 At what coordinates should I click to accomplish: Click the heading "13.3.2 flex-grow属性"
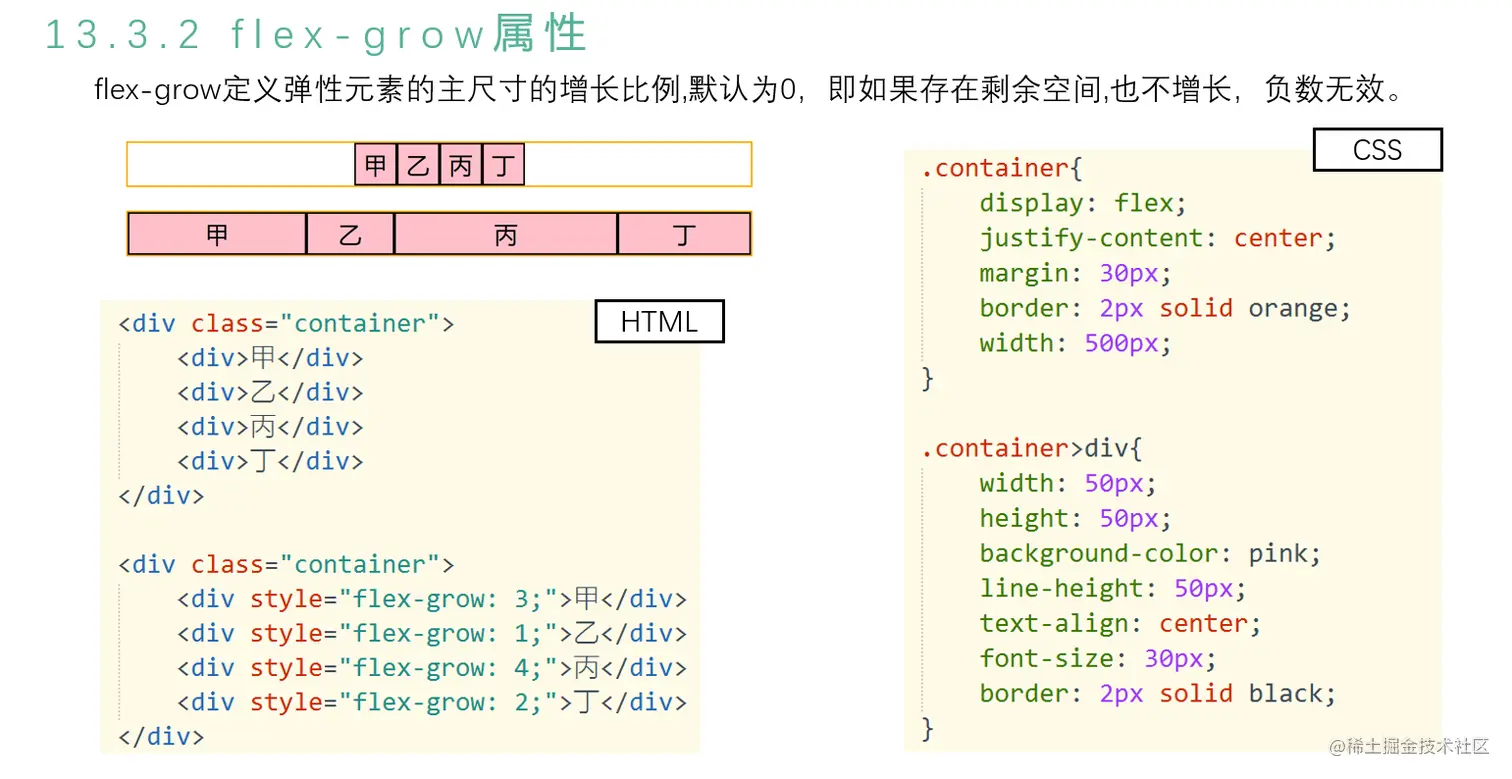(316, 34)
